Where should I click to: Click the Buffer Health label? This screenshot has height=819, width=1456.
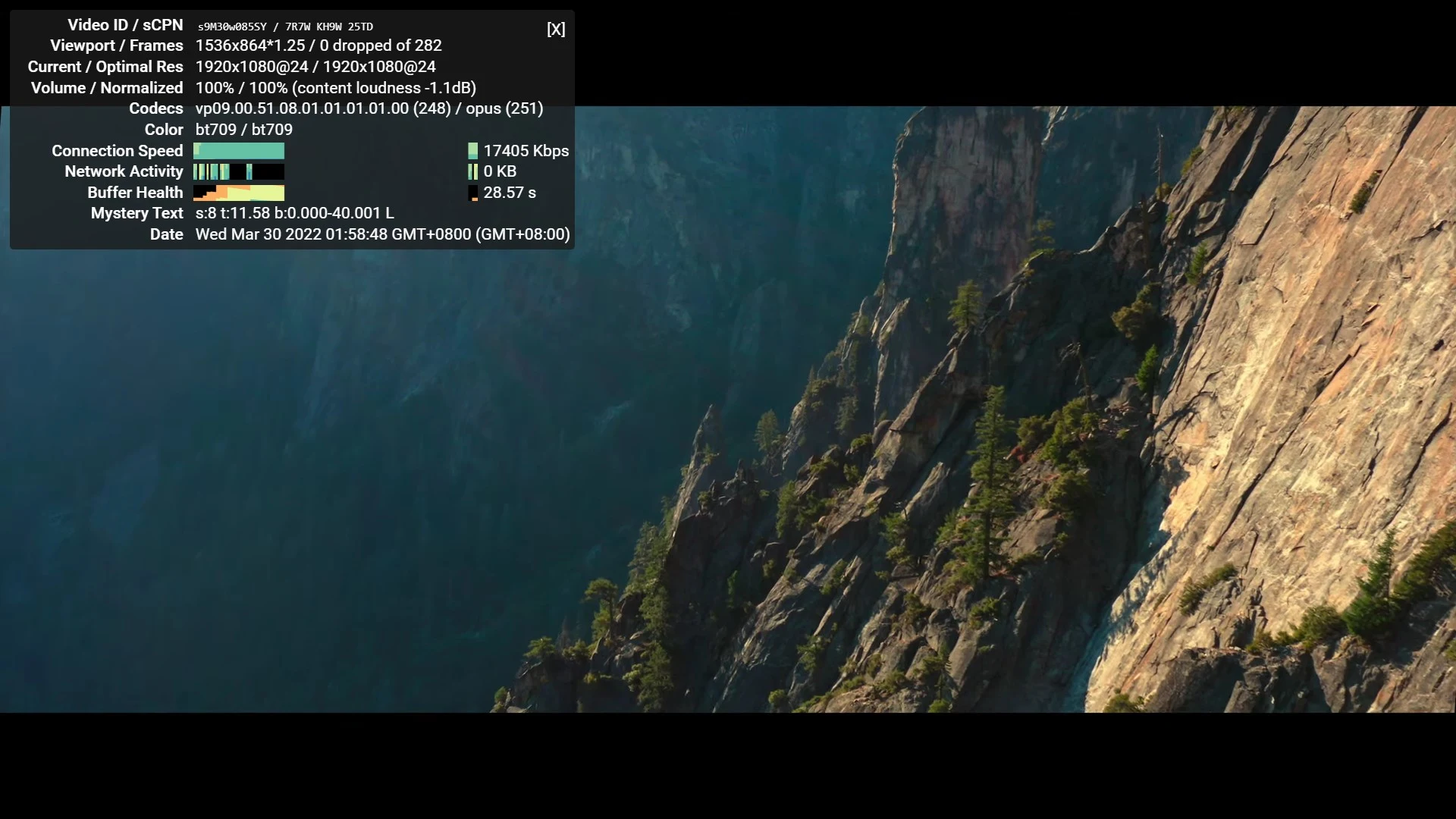click(x=134, y=193)
